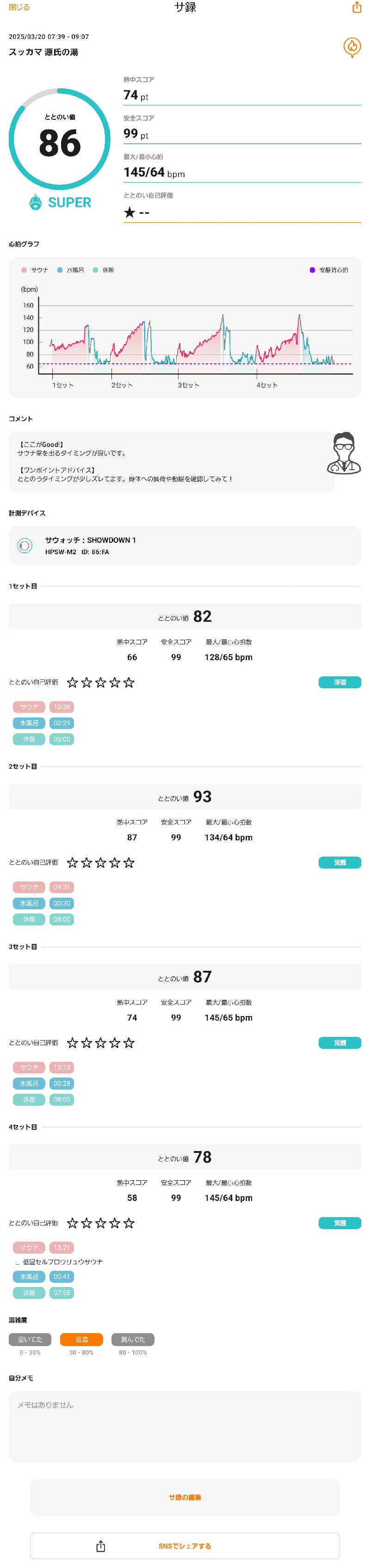Rate set 2 with the third star
370x1568 pixels.
click(x=100, y=863)
